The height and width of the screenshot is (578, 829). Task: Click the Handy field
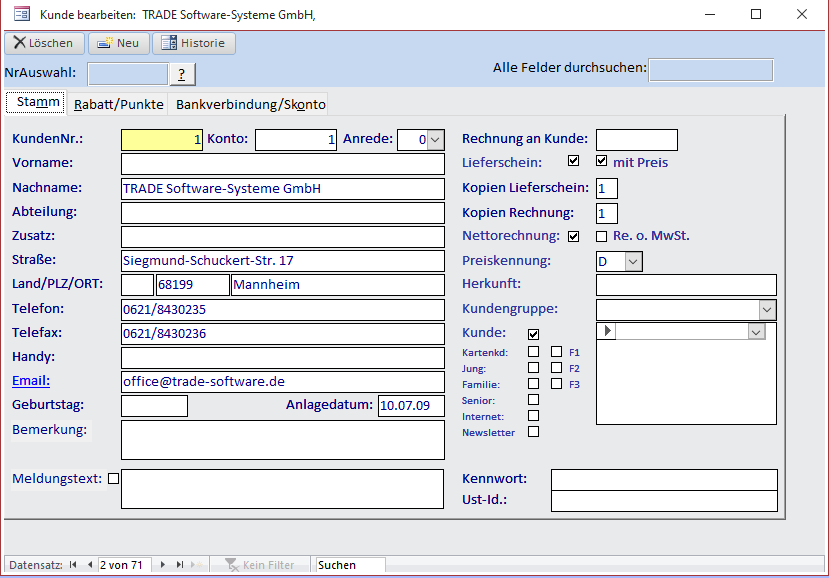(x=283, y=358)
